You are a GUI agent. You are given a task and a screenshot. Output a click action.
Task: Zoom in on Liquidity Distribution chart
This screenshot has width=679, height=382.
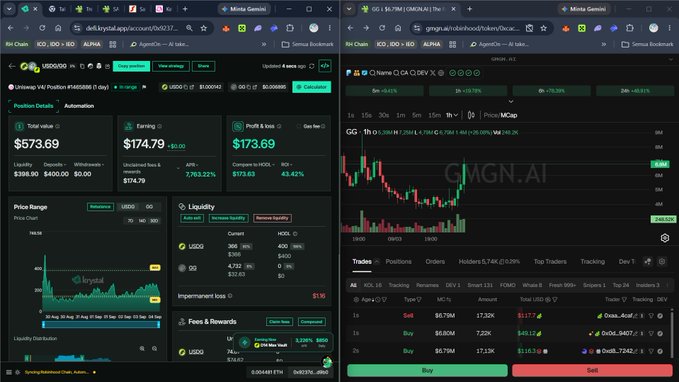142,348
